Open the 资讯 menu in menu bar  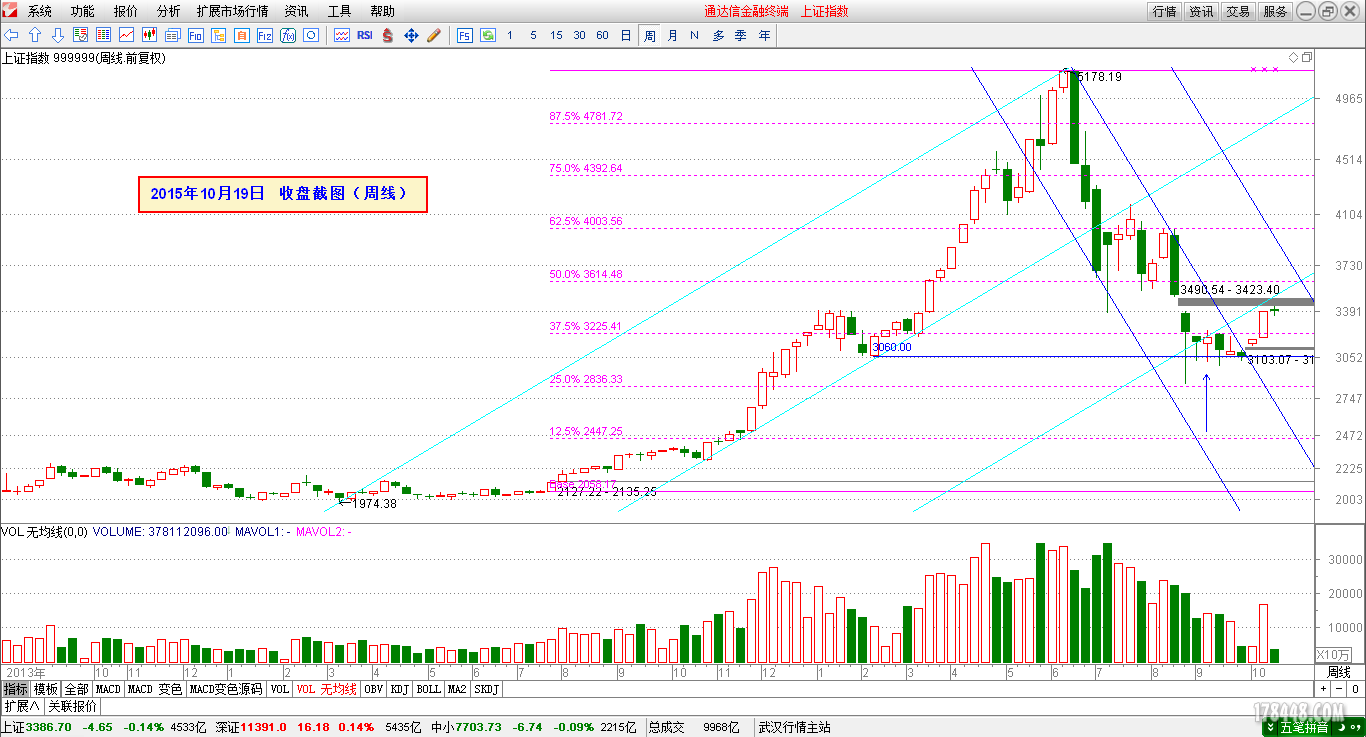click(x=296, y=11)
